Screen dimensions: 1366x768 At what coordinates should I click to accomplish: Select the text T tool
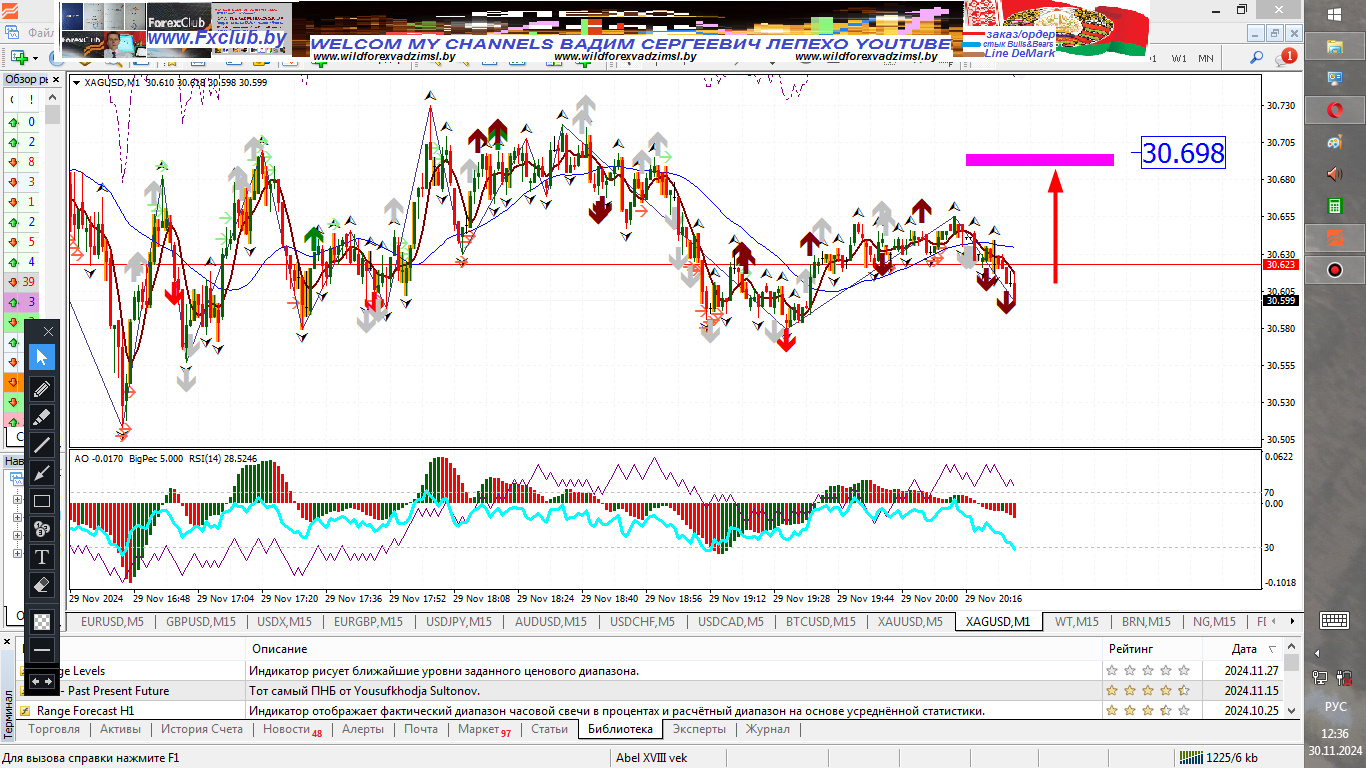(42, 556)
